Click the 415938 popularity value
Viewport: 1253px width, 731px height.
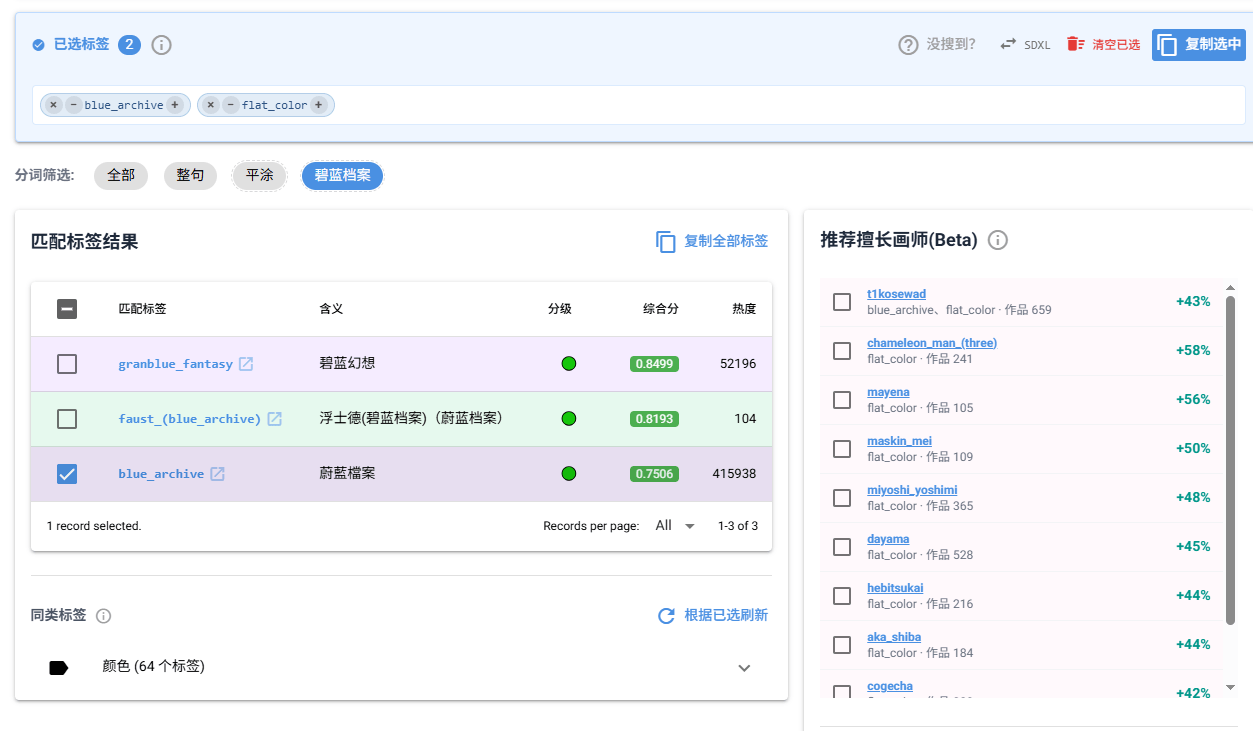point(734,474)
